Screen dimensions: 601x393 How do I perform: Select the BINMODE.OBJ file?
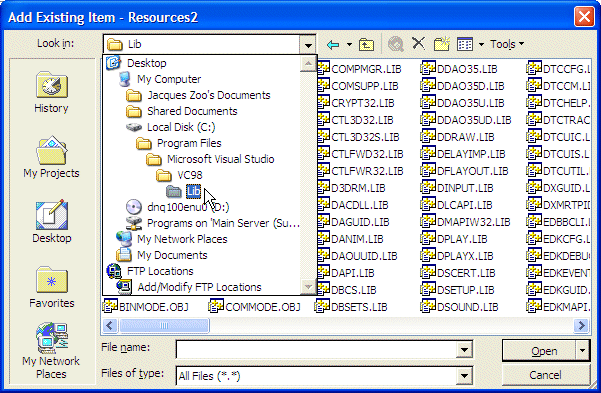click(x=146, y=307)
